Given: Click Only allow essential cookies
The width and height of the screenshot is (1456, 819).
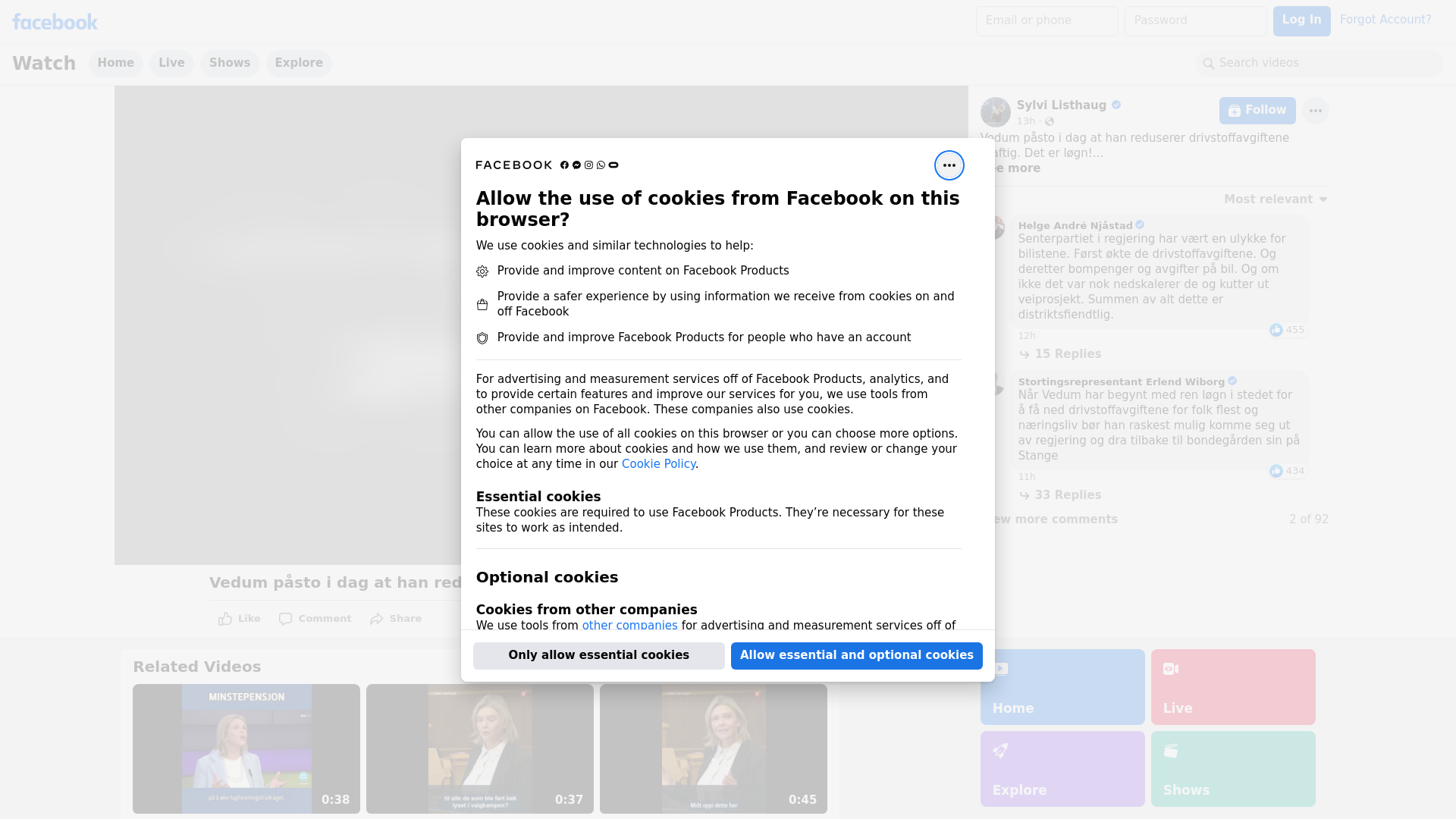Looking at the screenshot, I should [599, 656].
